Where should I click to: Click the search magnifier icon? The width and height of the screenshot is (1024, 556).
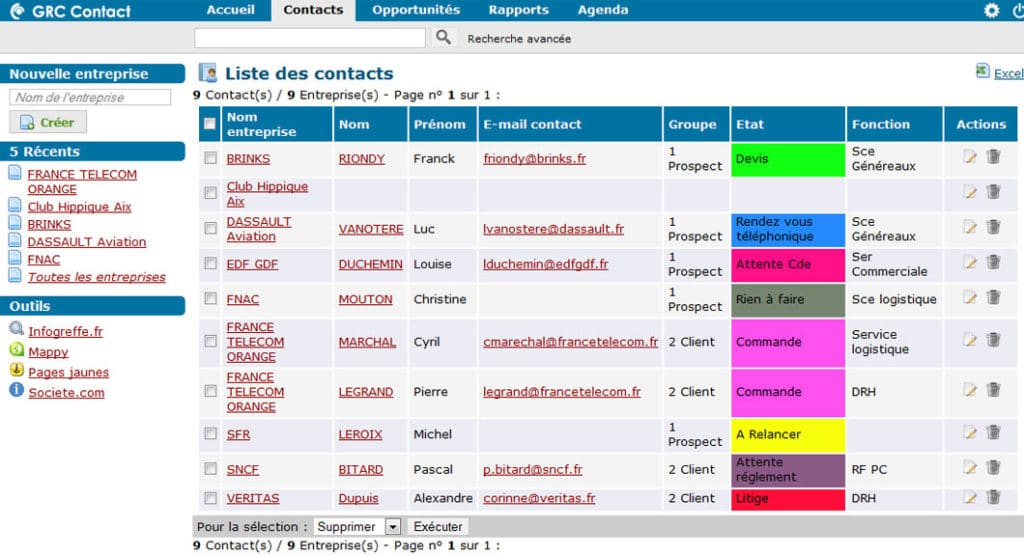pyautogui.click(x=443, y=37)
